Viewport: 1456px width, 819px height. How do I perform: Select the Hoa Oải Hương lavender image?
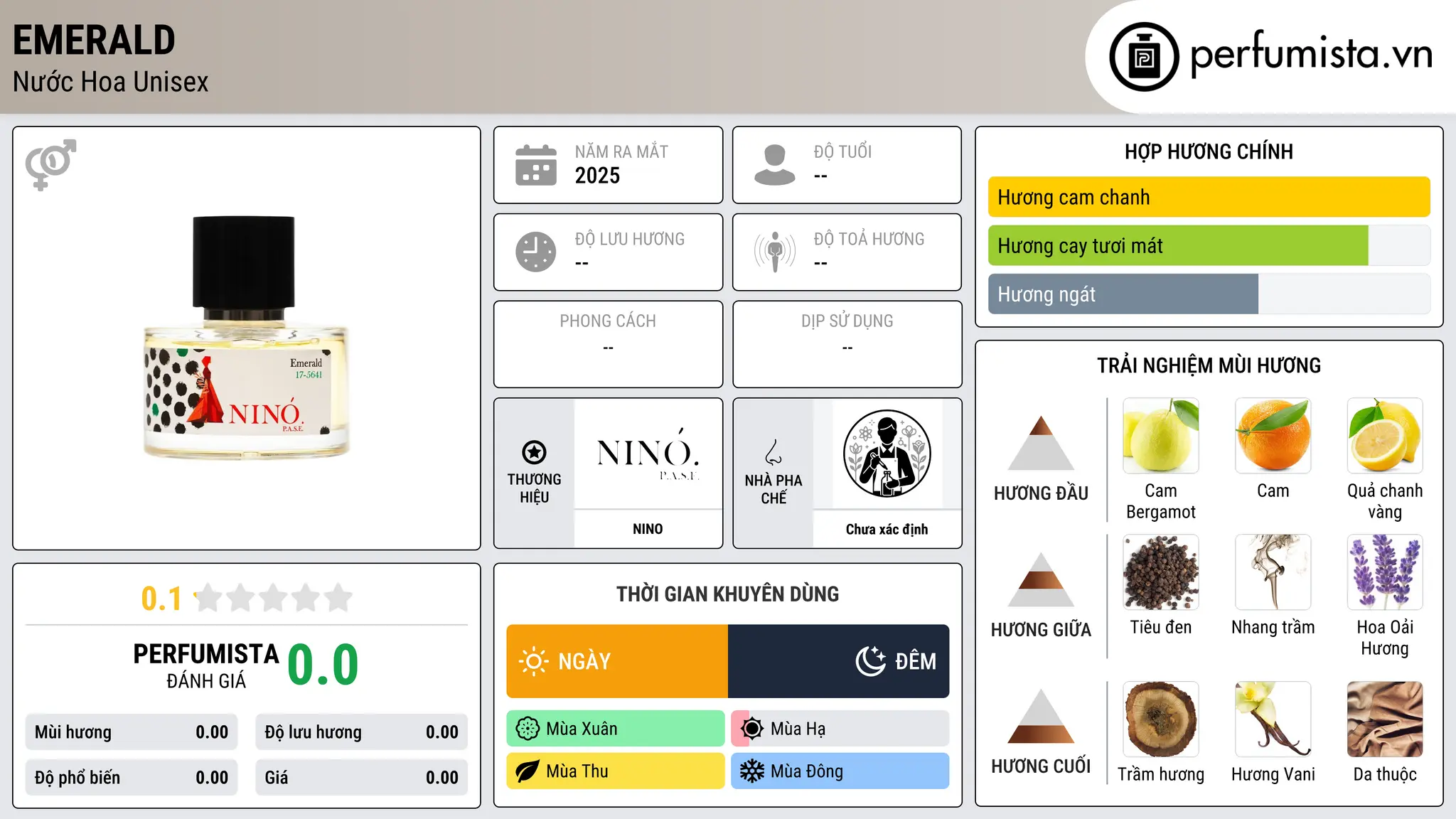pyautogui.click(x=1385, y=572)
